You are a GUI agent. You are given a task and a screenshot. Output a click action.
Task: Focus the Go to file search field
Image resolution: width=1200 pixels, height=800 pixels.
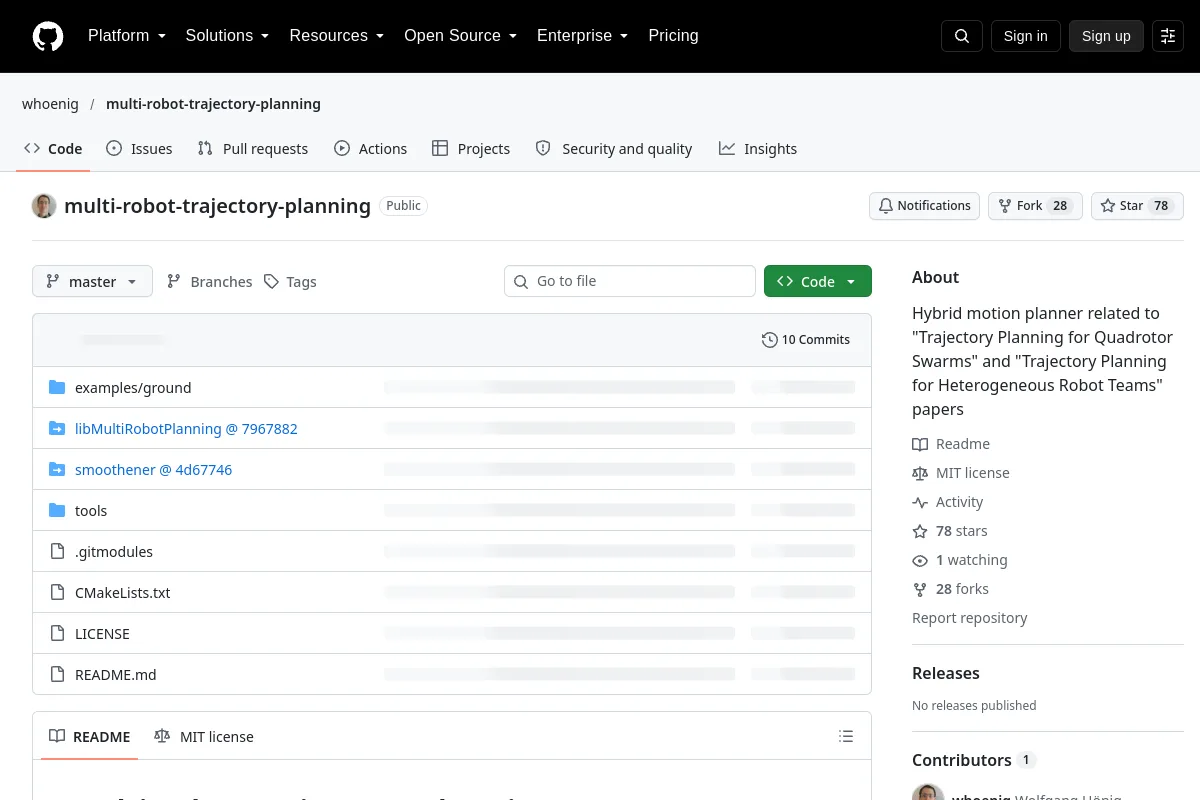630,282
